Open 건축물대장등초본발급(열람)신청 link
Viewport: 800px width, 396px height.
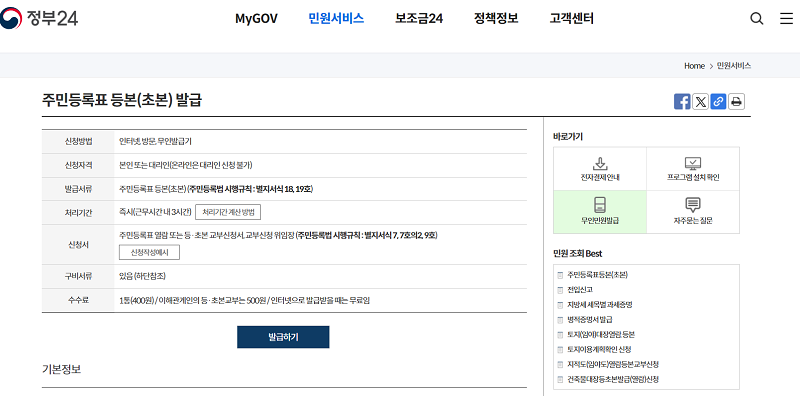pos(613,379)
